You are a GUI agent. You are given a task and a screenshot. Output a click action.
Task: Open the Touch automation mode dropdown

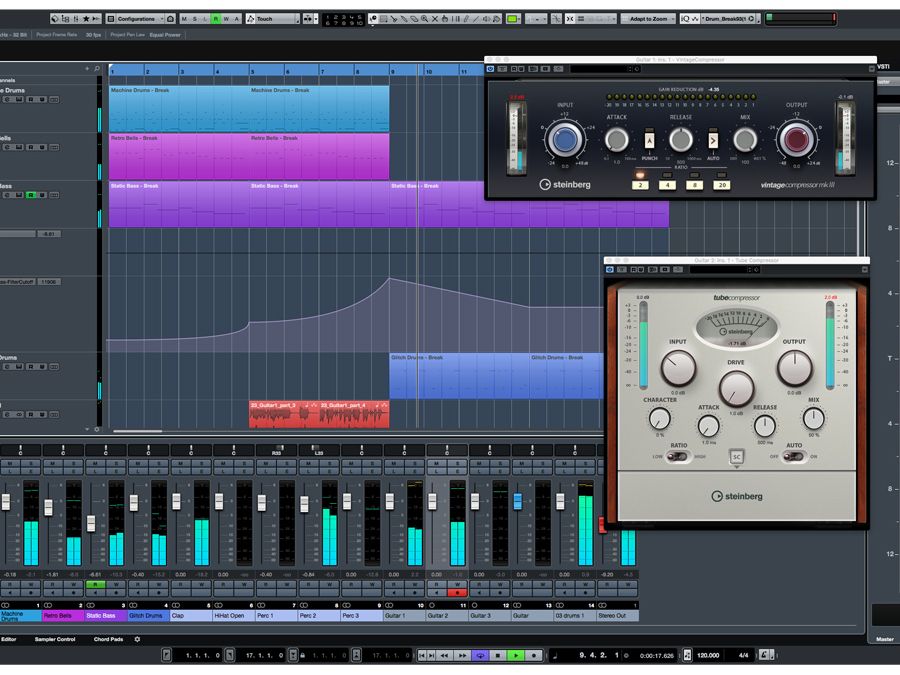(x=274, y=19)
